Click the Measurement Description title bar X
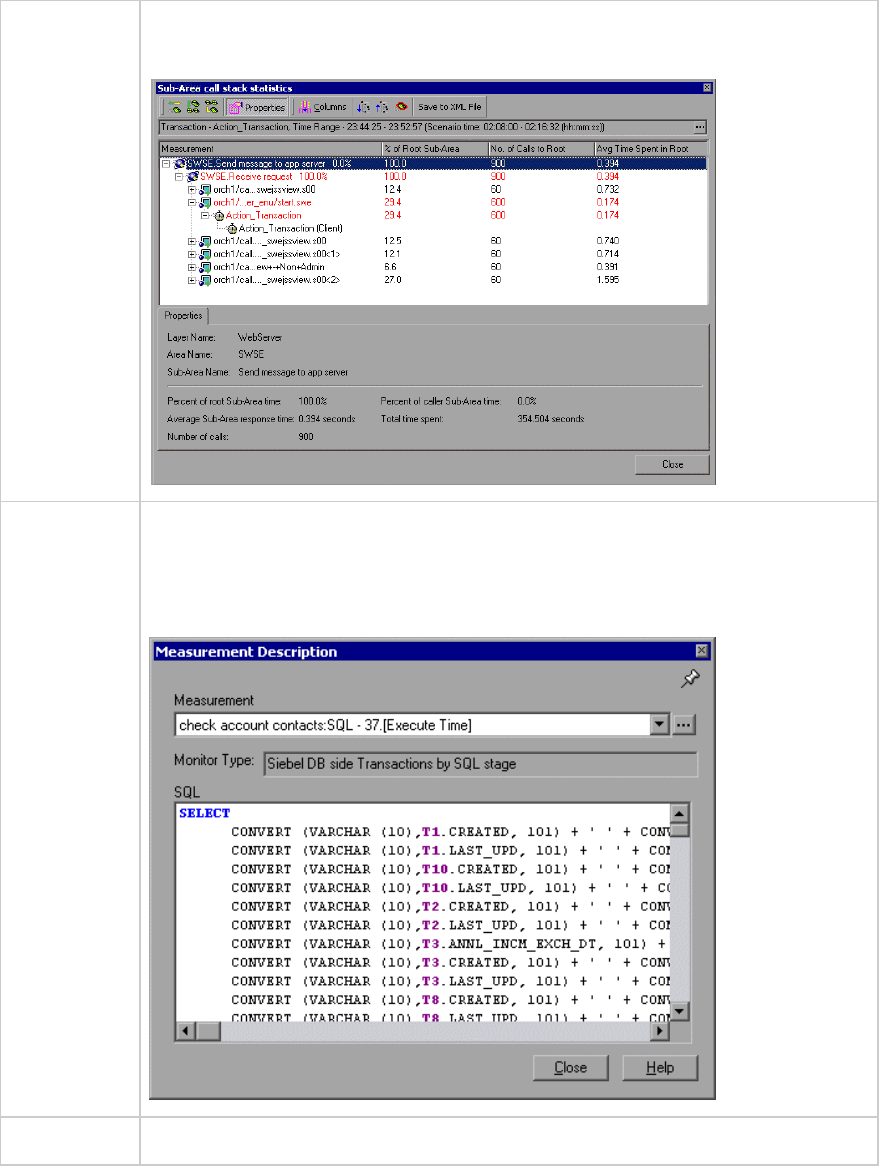 click(x=701, y=651)
